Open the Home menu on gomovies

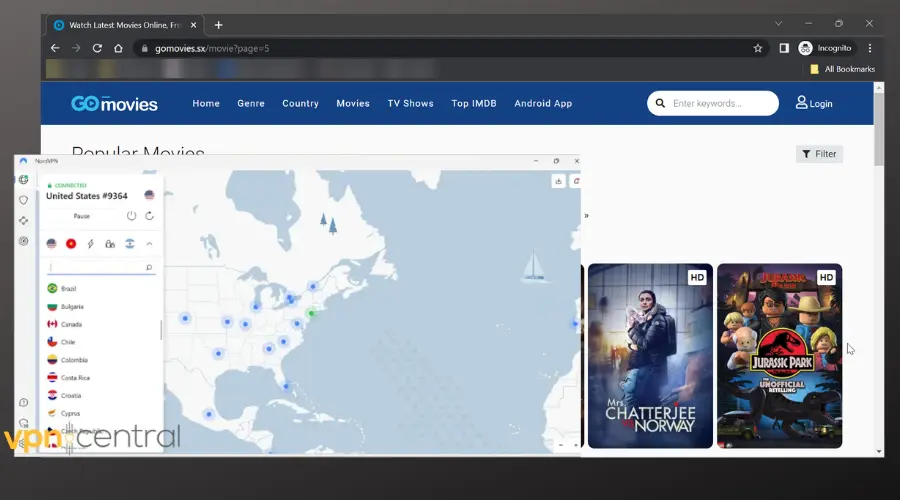(206, 103)
